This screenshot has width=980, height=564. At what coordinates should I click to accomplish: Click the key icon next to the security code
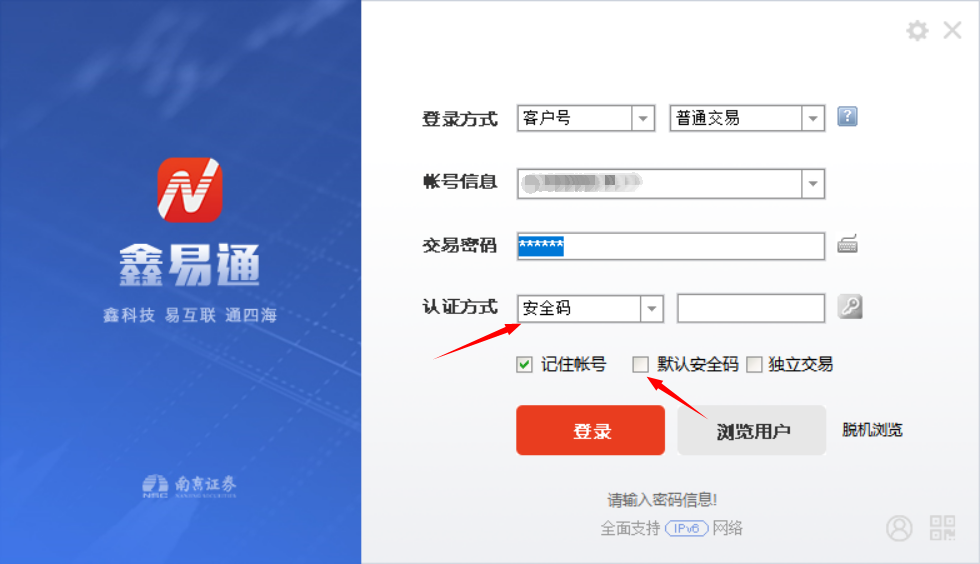[849, 307]
